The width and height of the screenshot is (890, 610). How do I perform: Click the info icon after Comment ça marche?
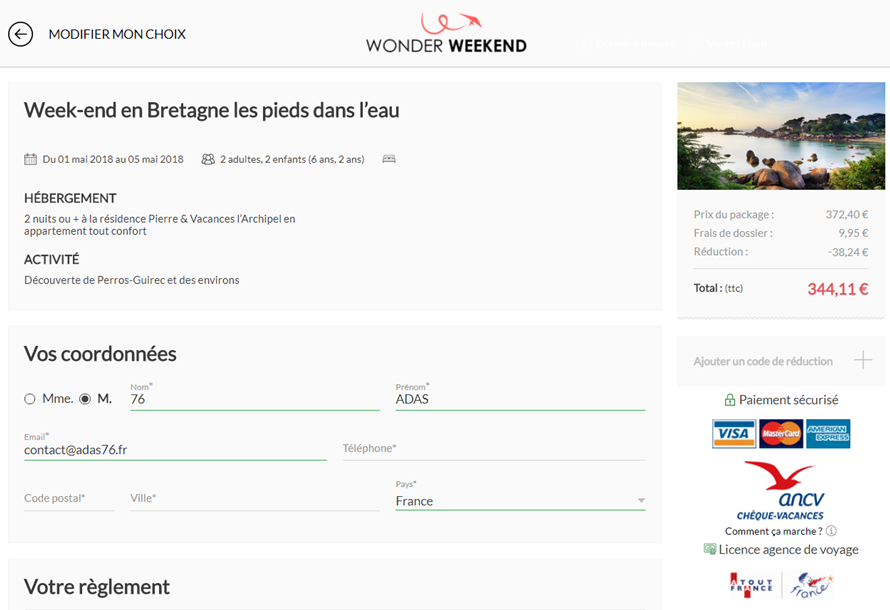tap(831, 531)
